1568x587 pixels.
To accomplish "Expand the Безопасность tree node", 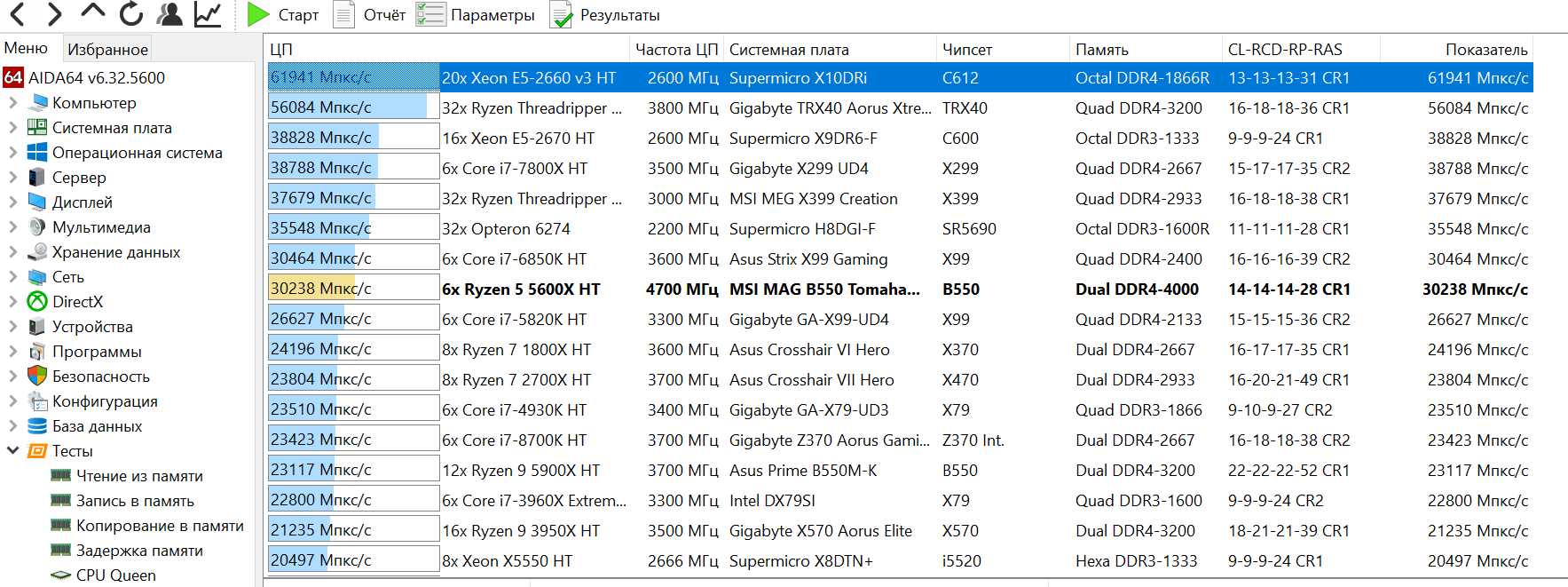I will pos(12,377).
